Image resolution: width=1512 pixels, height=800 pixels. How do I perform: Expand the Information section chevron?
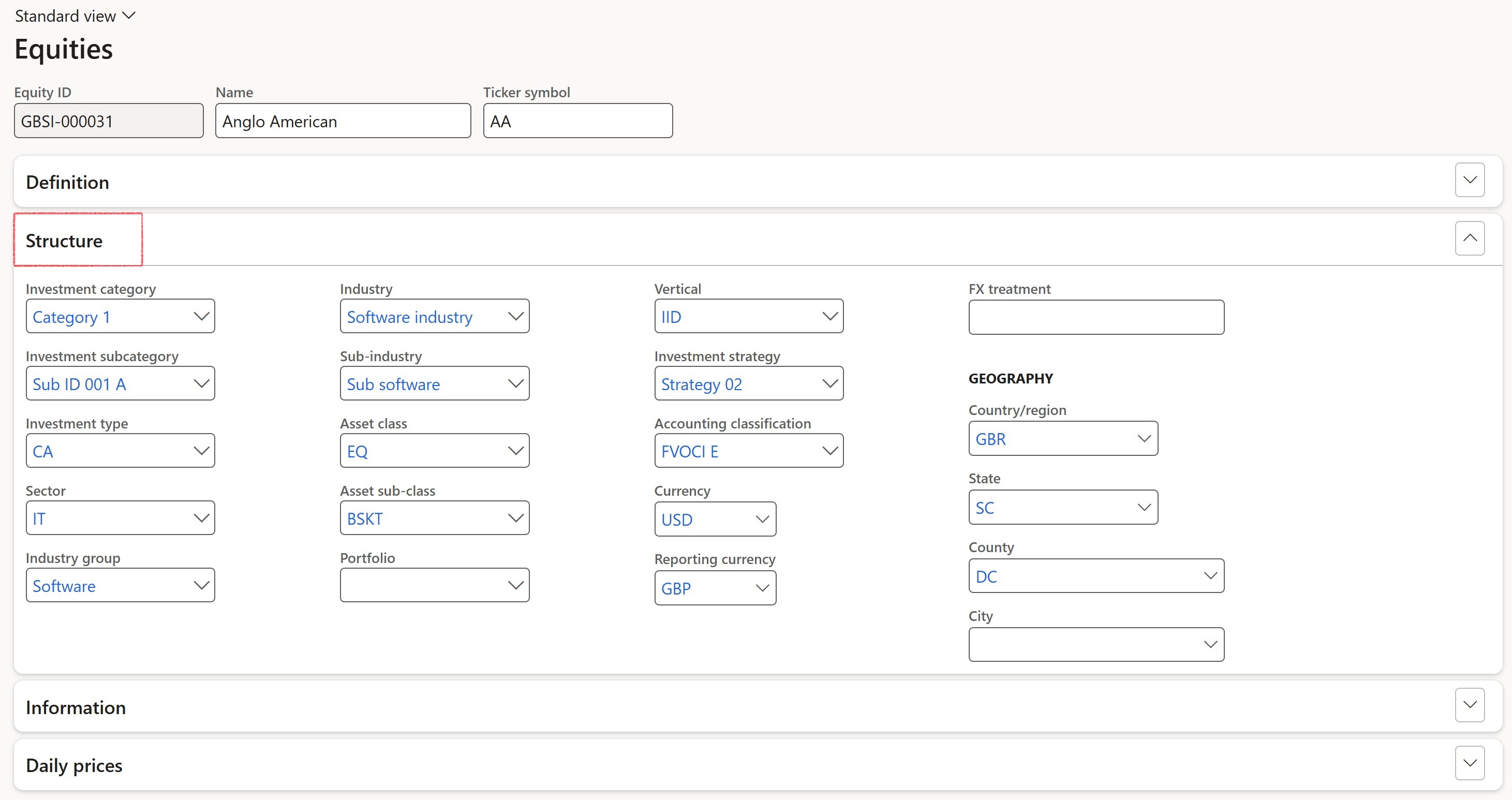tap(1469, 705)
